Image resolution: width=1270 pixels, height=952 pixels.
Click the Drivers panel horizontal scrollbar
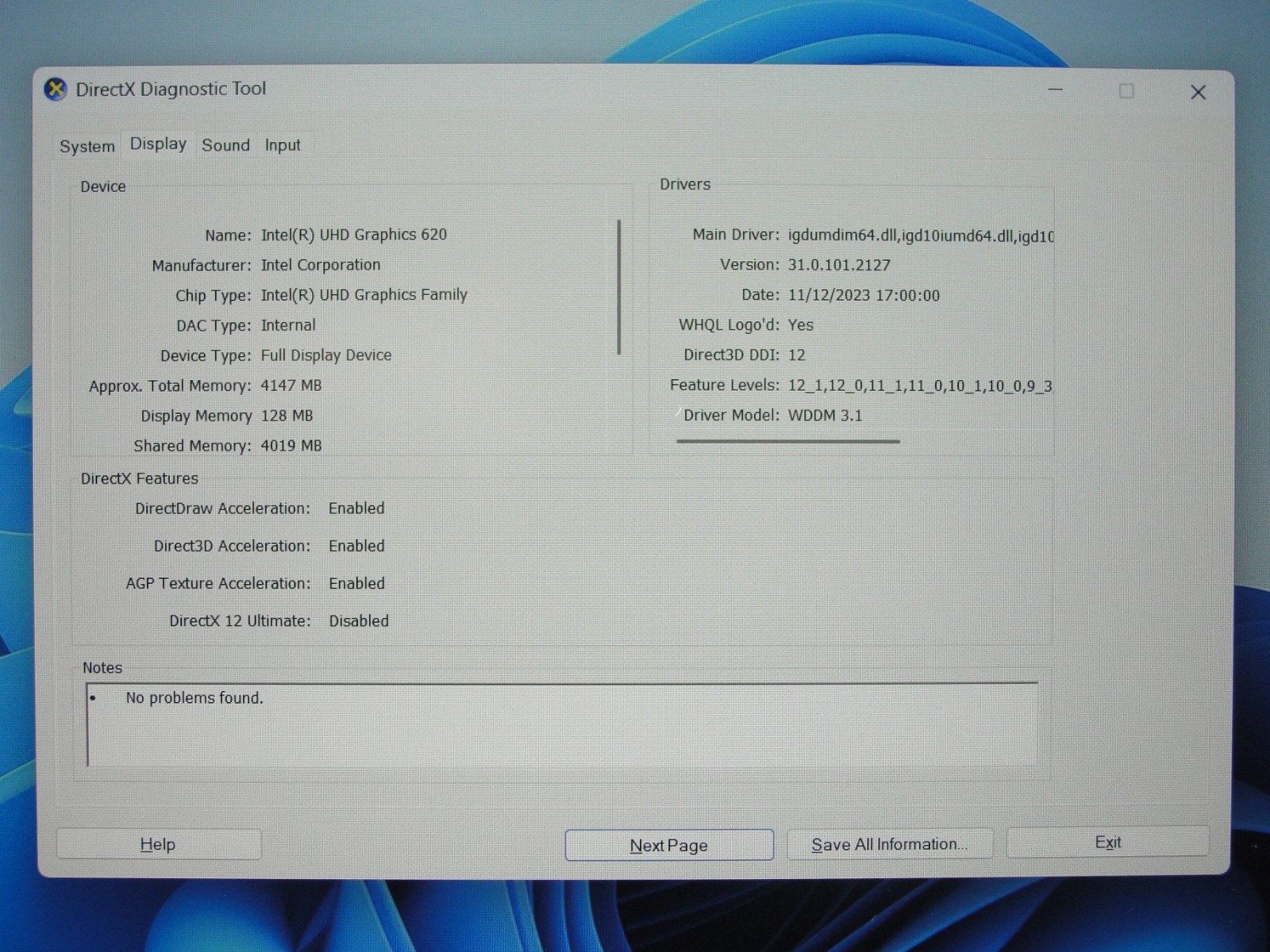[788, 440]
